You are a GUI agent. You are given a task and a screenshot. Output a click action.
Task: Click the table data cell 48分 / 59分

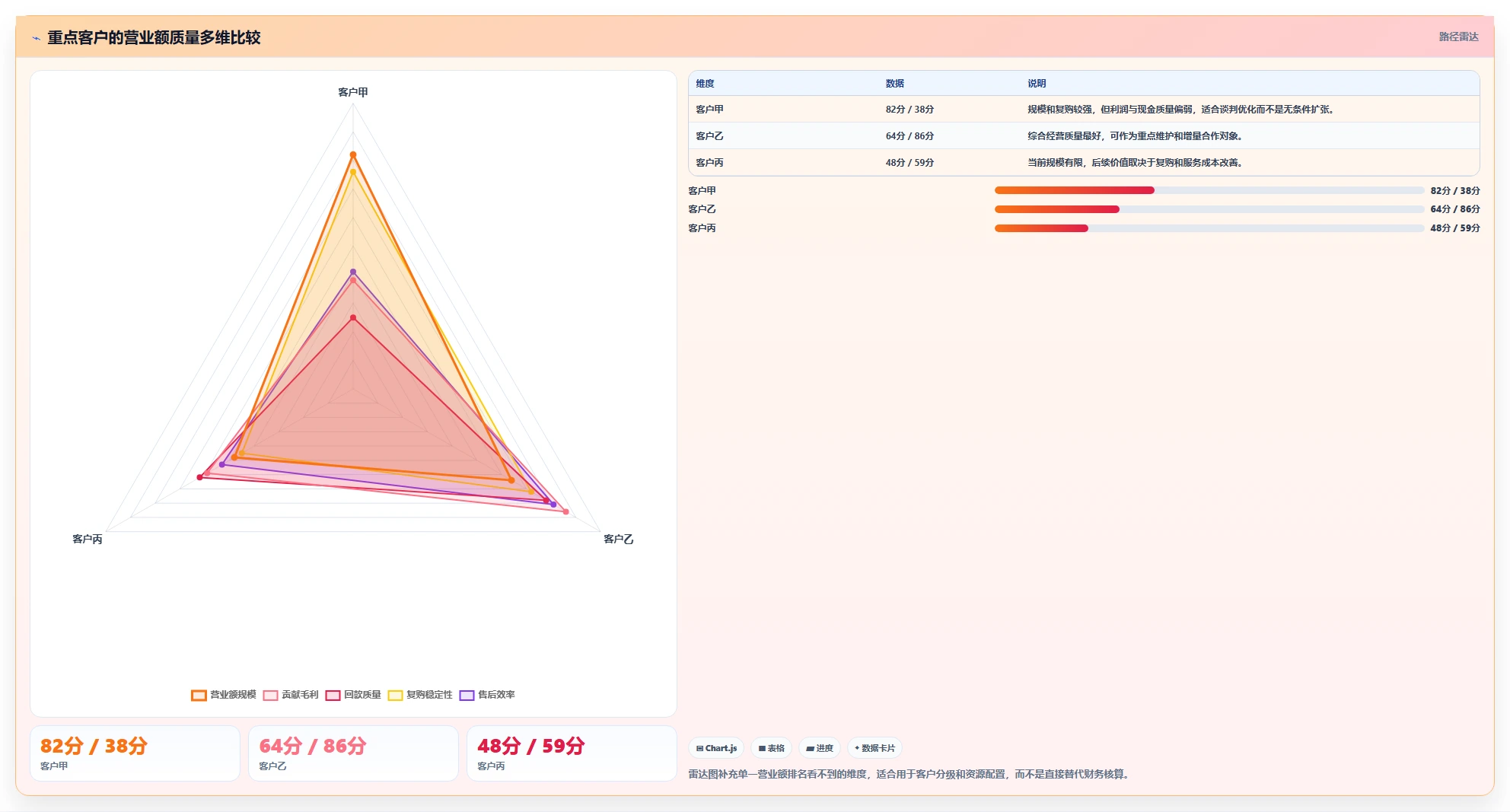point(910,163)
